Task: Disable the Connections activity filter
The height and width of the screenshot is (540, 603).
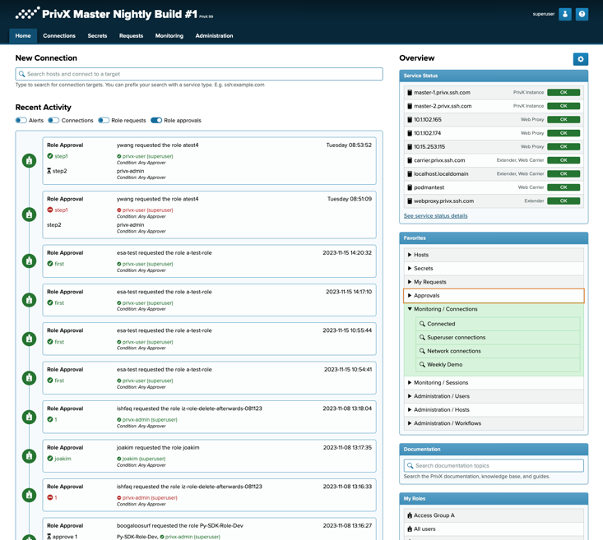Action: (x=54, y=120)
